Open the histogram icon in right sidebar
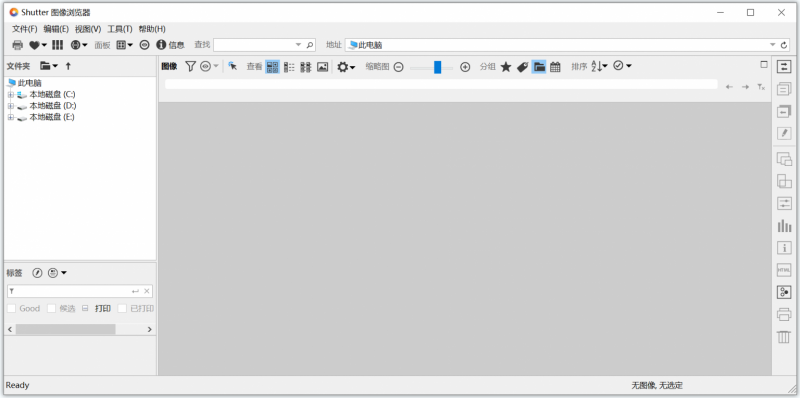The width and height of the screenshot is (800, 398). (784, 226)
